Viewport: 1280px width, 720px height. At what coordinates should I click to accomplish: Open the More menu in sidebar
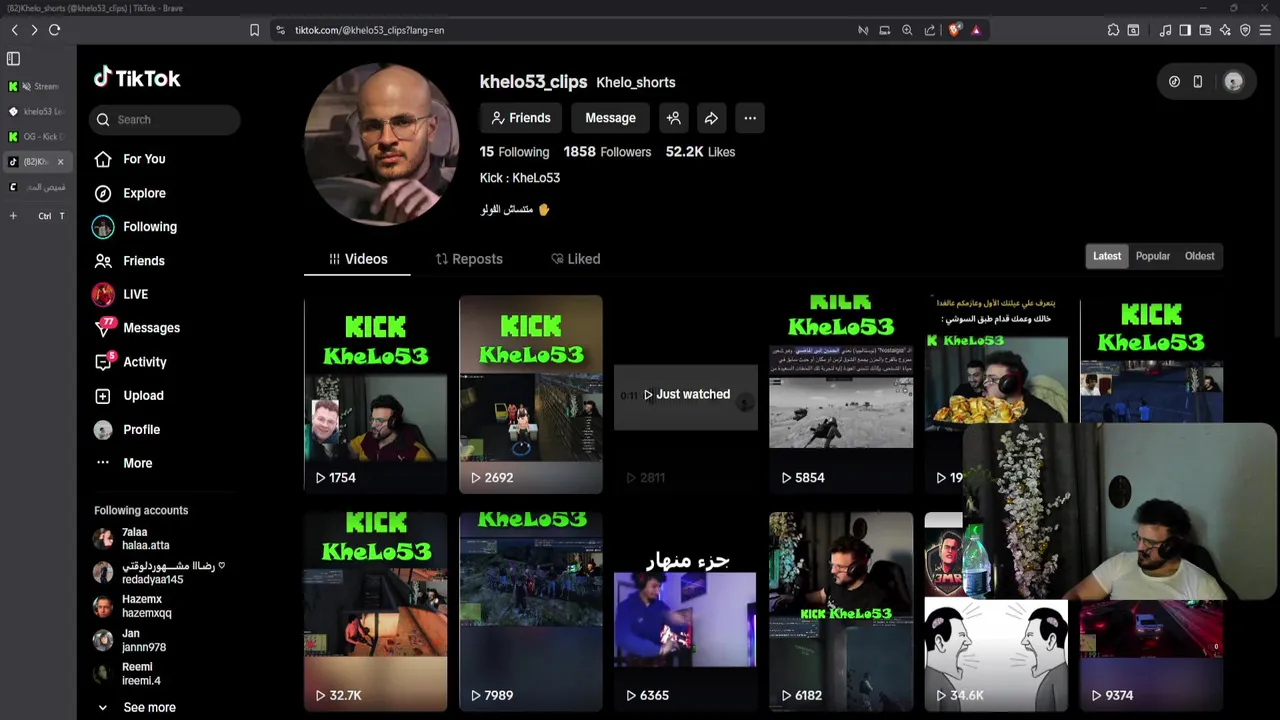pyautogui.click(x=137, y=463)
